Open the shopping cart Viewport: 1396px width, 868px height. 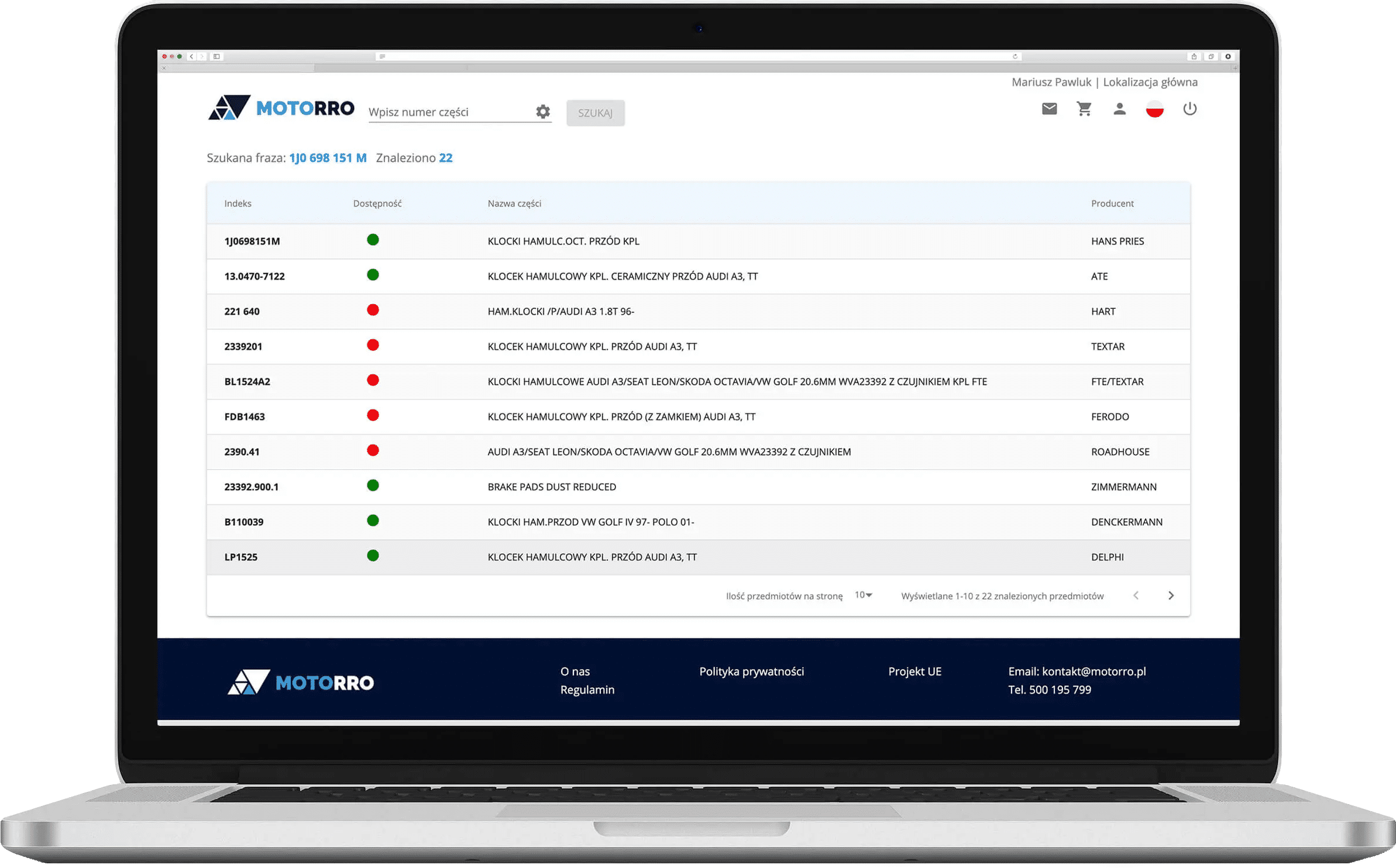(x=1084, y=109)
